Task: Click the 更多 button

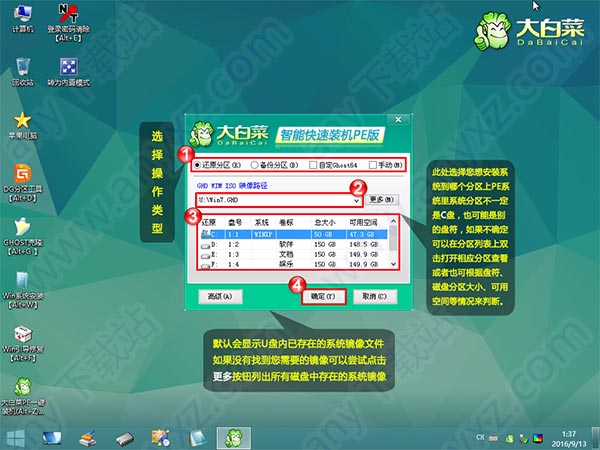Action: point(382,200)
